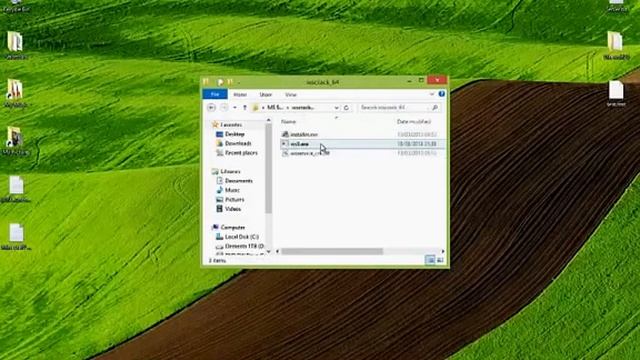Switch to the Home ribbon tab
This screenshot has height=360, width=640.
click(x=240, y=95)
